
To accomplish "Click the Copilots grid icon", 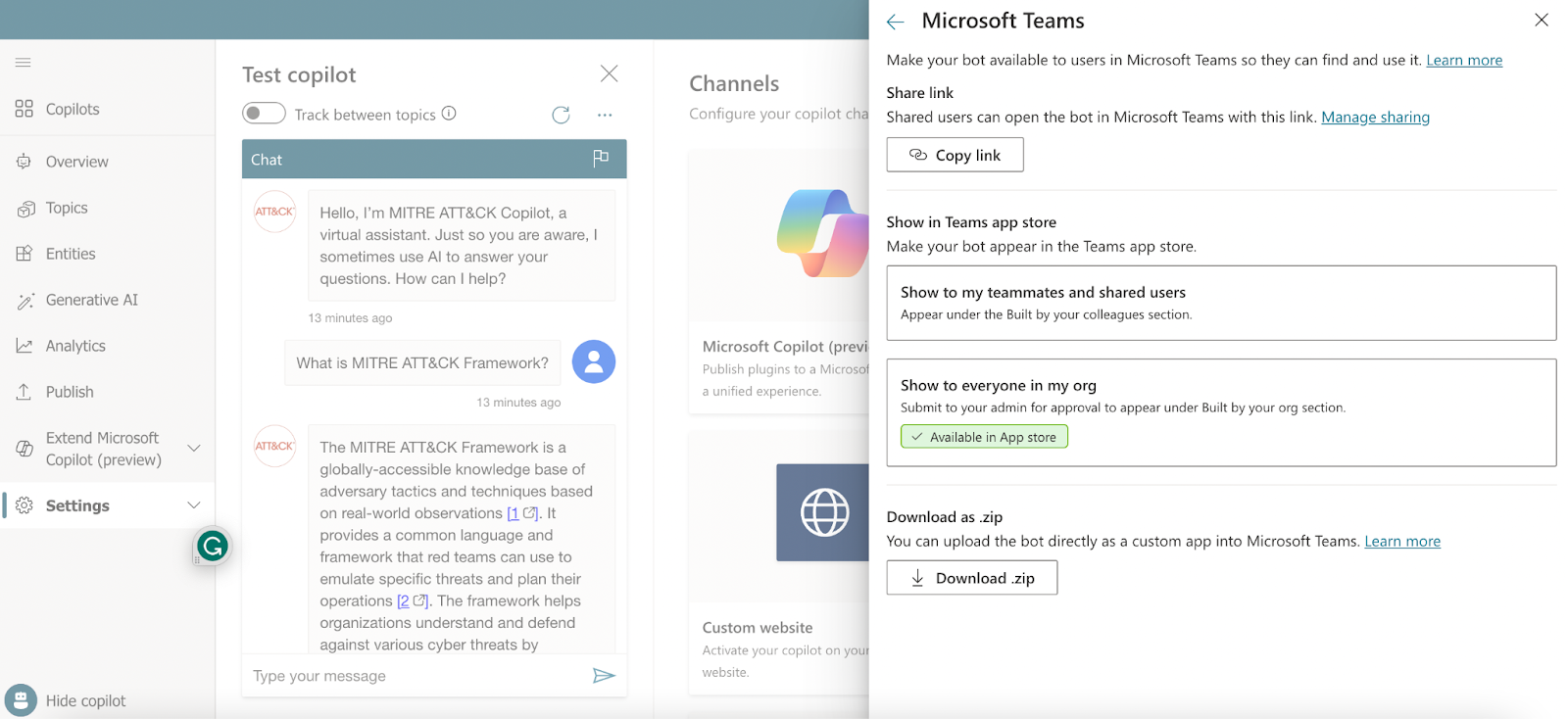I will point(24,109).
